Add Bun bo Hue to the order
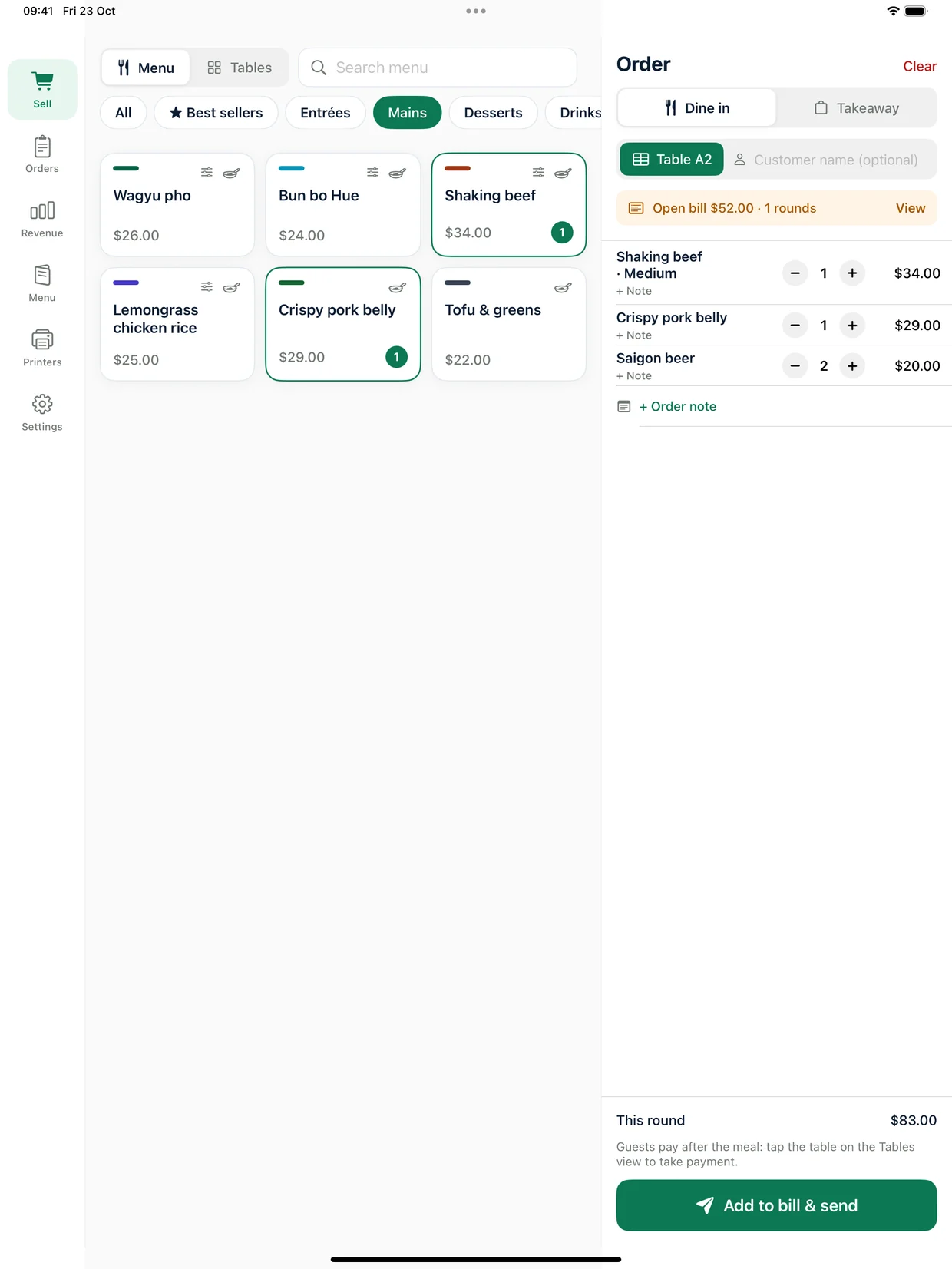Viewport: 952px width, 1269px height. (x=343, y=205)
